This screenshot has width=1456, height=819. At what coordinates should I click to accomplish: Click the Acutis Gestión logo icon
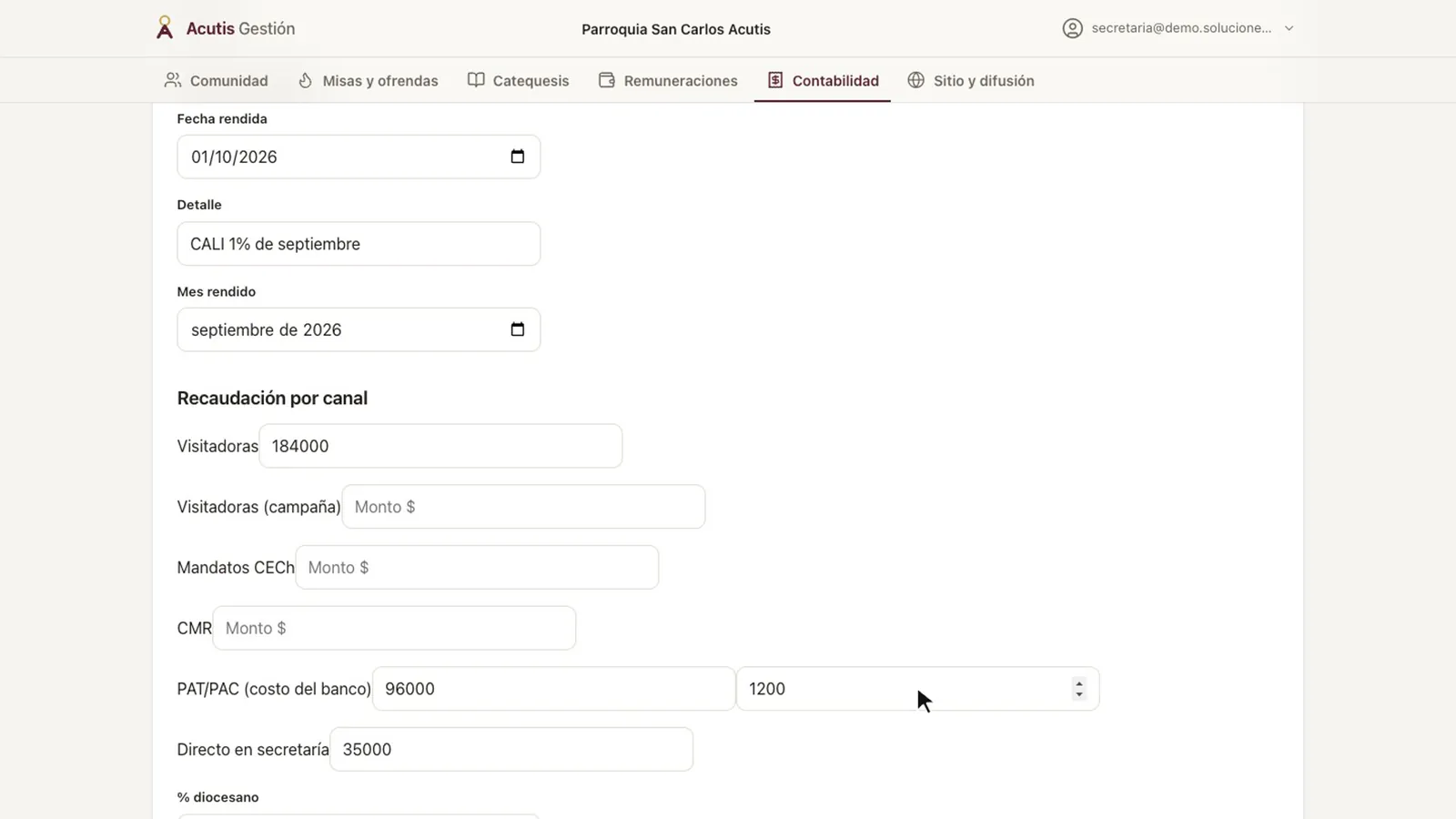click(165, 28)
